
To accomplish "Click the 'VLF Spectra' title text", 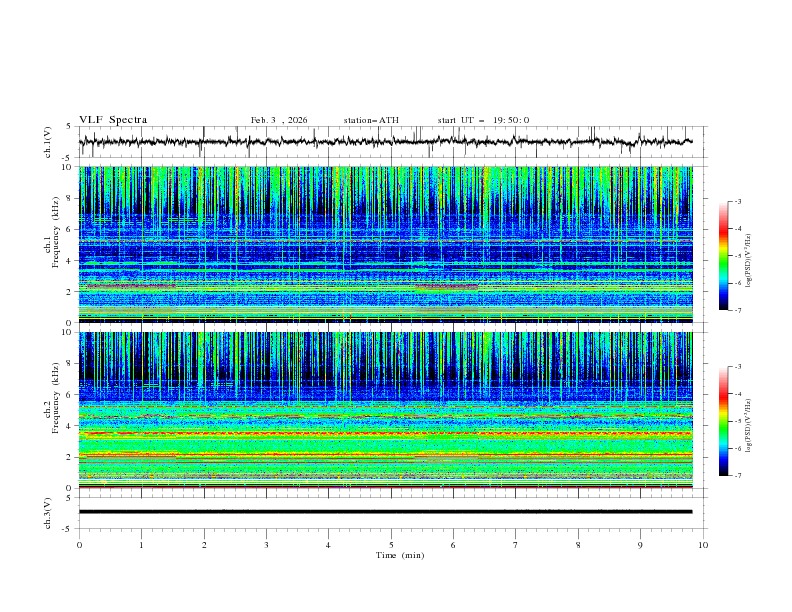I will coord(113,120).
